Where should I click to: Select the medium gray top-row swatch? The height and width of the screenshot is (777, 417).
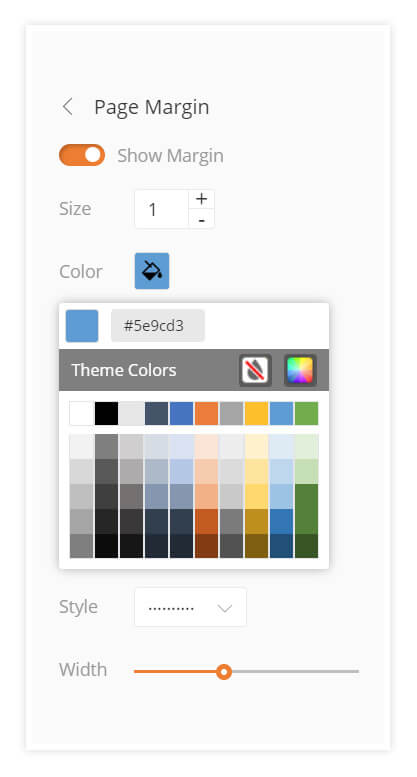pos(231,414)
